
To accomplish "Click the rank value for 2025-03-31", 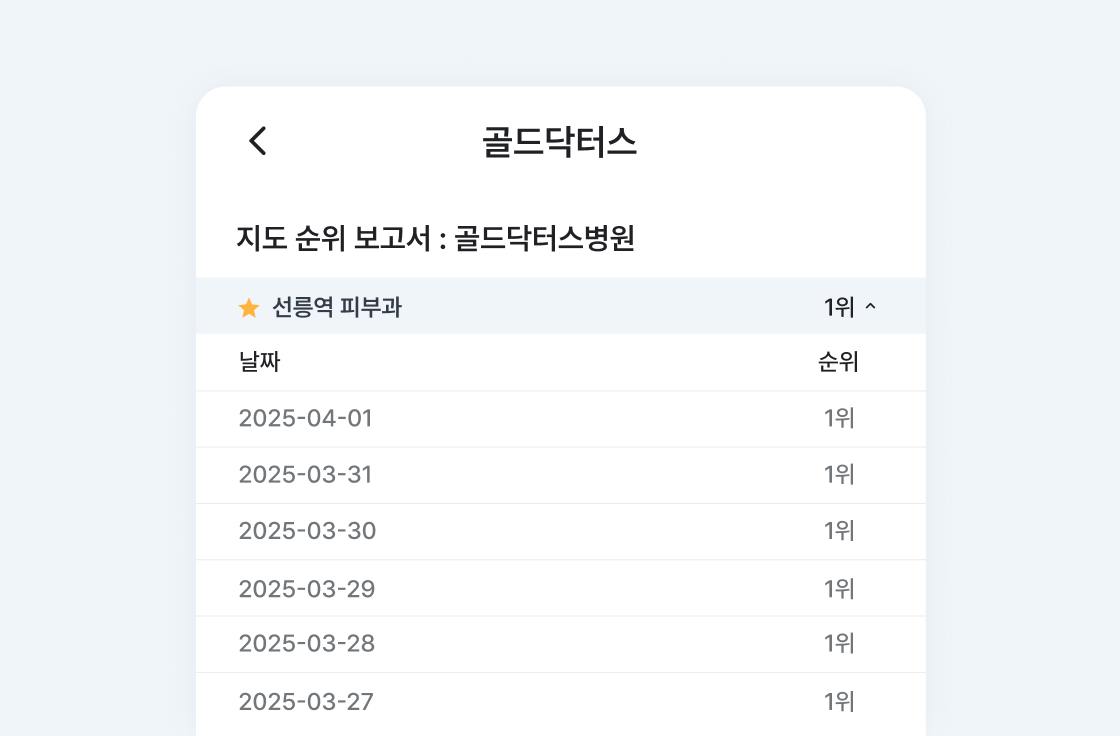I will coord(839,474).
